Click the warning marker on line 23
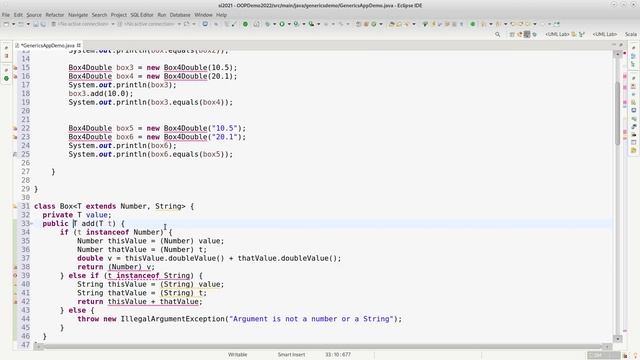This screenshot has width=640, height=360. point(15,137)
